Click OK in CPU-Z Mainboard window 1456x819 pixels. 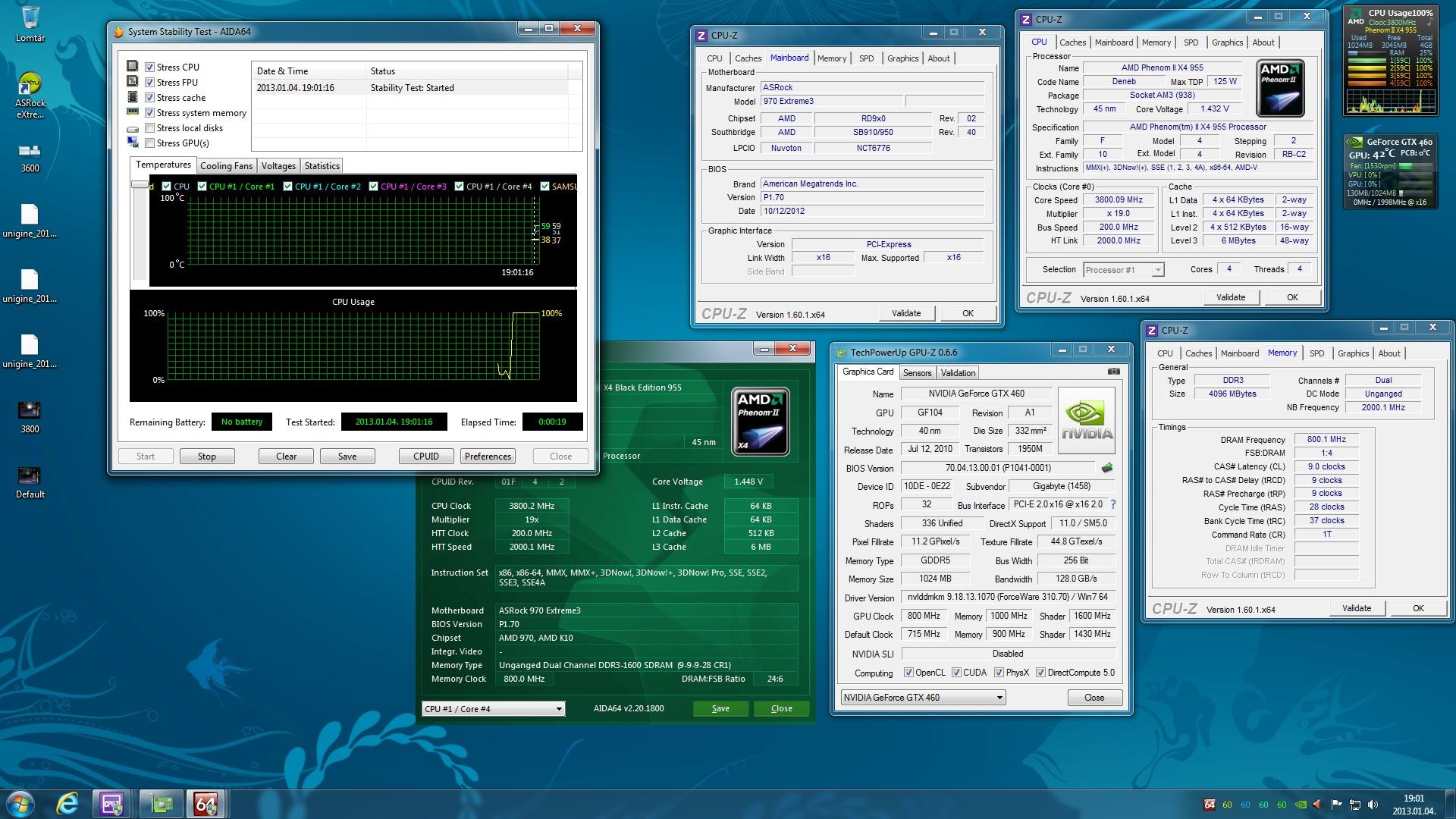(968, 313)
